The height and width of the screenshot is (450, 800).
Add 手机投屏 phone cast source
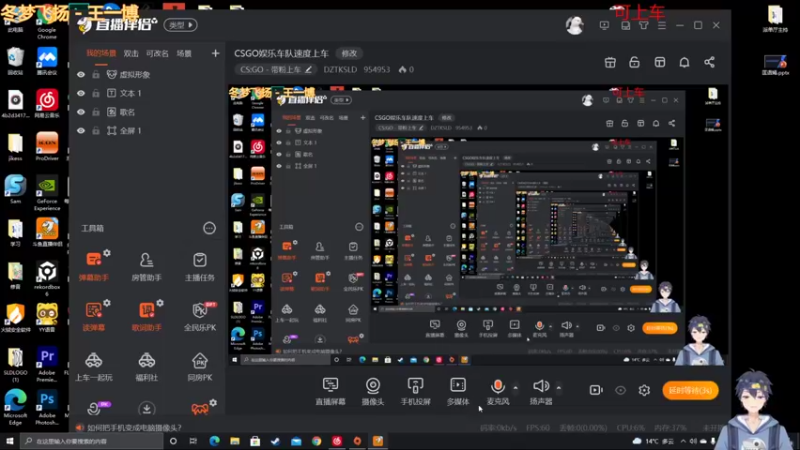click(x=415, y=391)
